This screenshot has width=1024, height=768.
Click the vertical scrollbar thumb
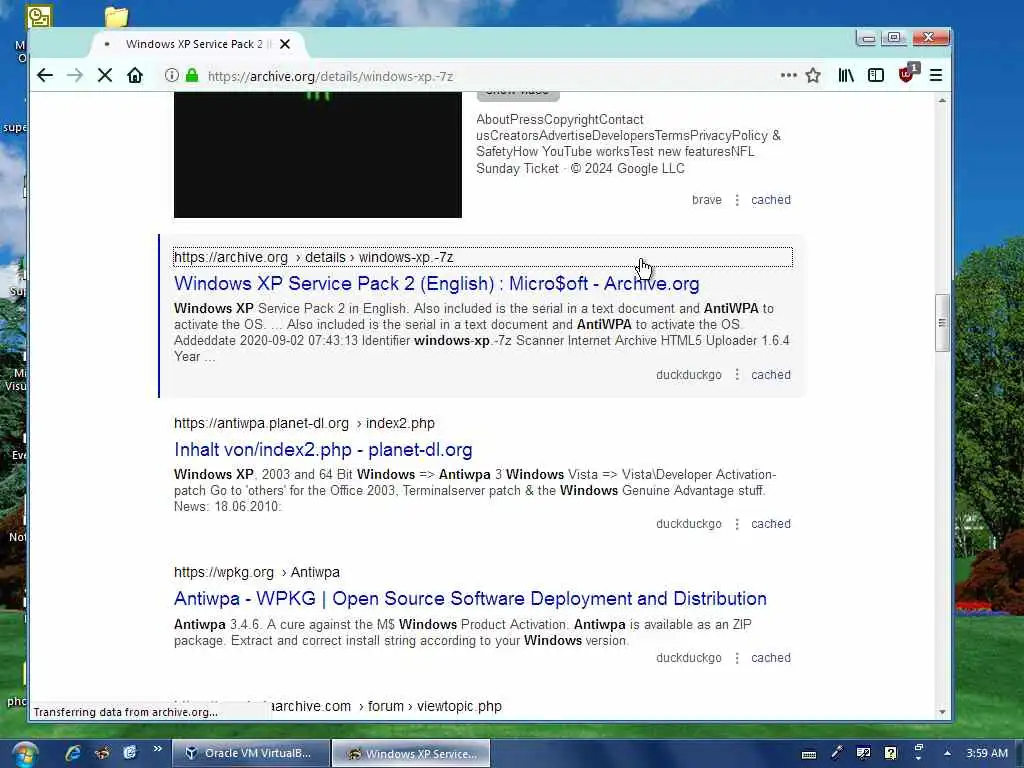pos(942,323)
